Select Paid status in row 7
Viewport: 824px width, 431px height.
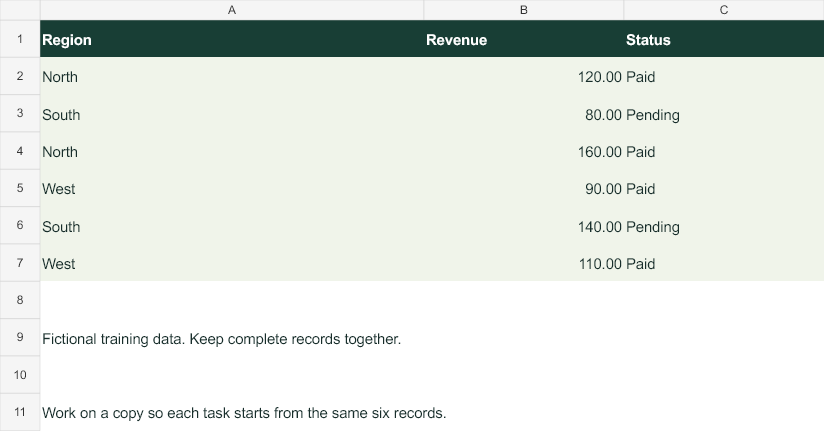point(724,263)
